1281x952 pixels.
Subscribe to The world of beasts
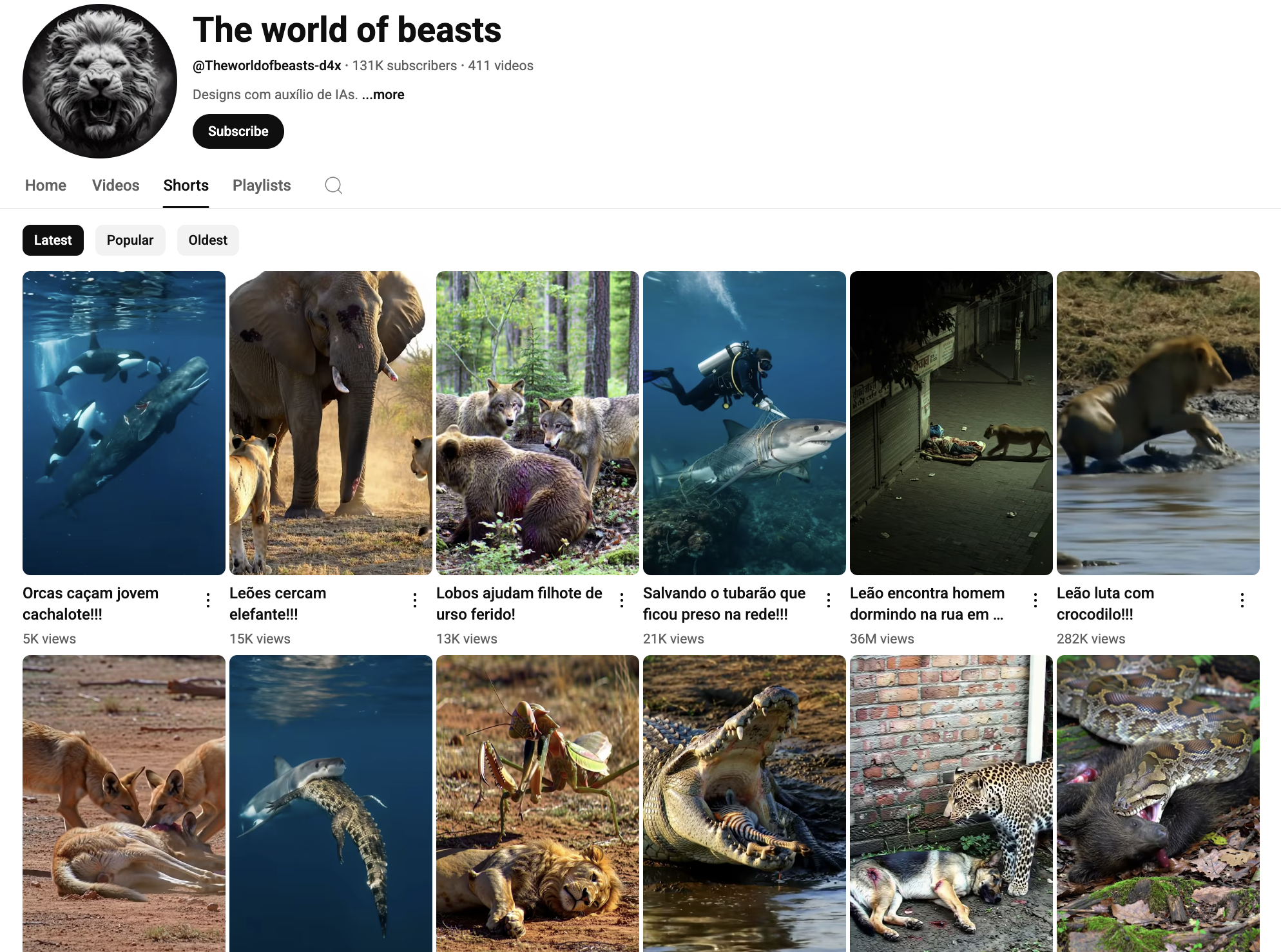pos(238,131)
